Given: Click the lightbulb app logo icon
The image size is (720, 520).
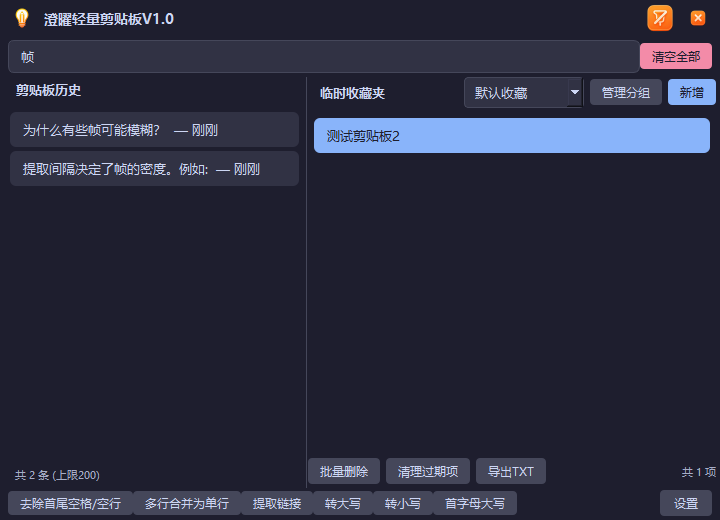Looking at the screenshot, I should click(22, 18).
